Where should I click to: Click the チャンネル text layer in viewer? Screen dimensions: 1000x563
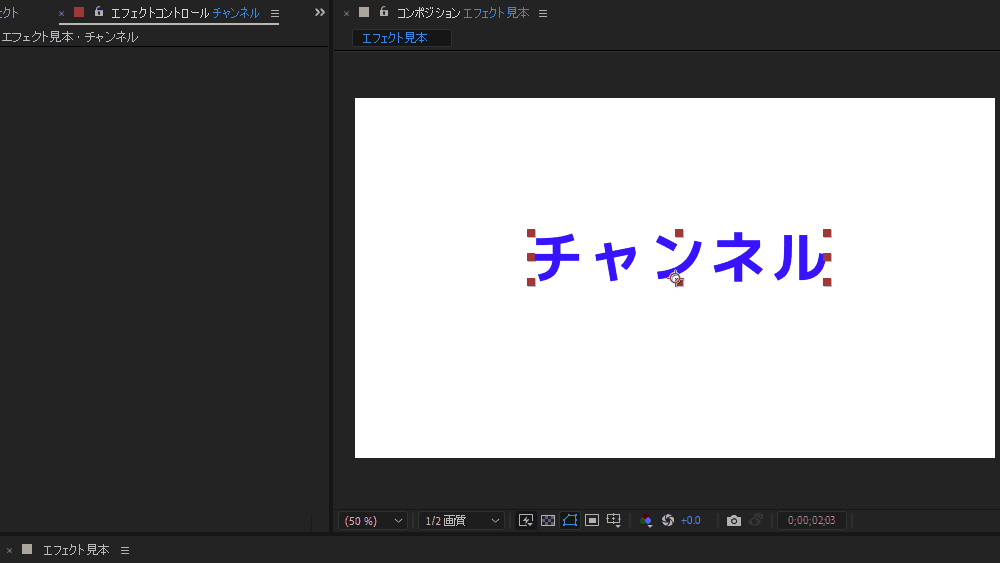coord(680,258)
